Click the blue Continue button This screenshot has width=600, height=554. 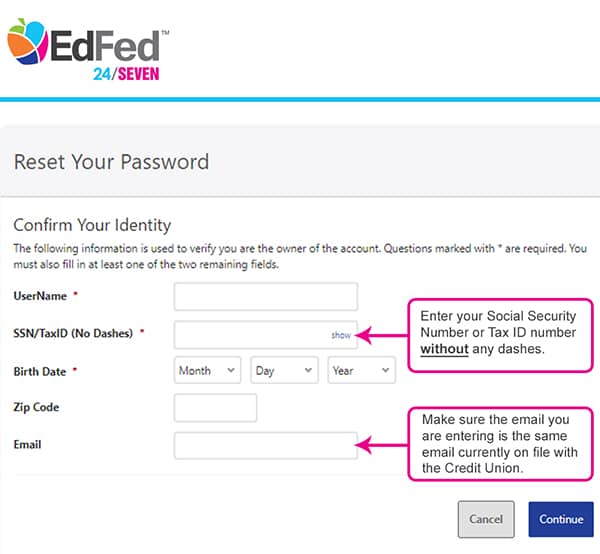[560, 519]
